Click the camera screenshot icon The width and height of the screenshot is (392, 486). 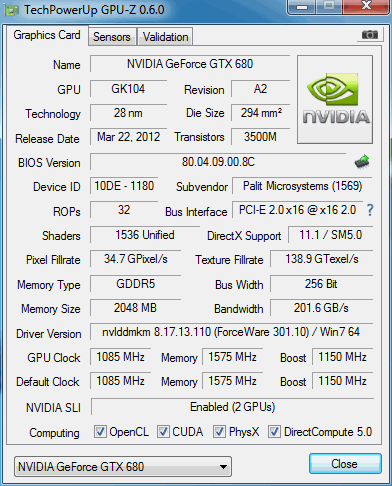(x=370, y=35)
